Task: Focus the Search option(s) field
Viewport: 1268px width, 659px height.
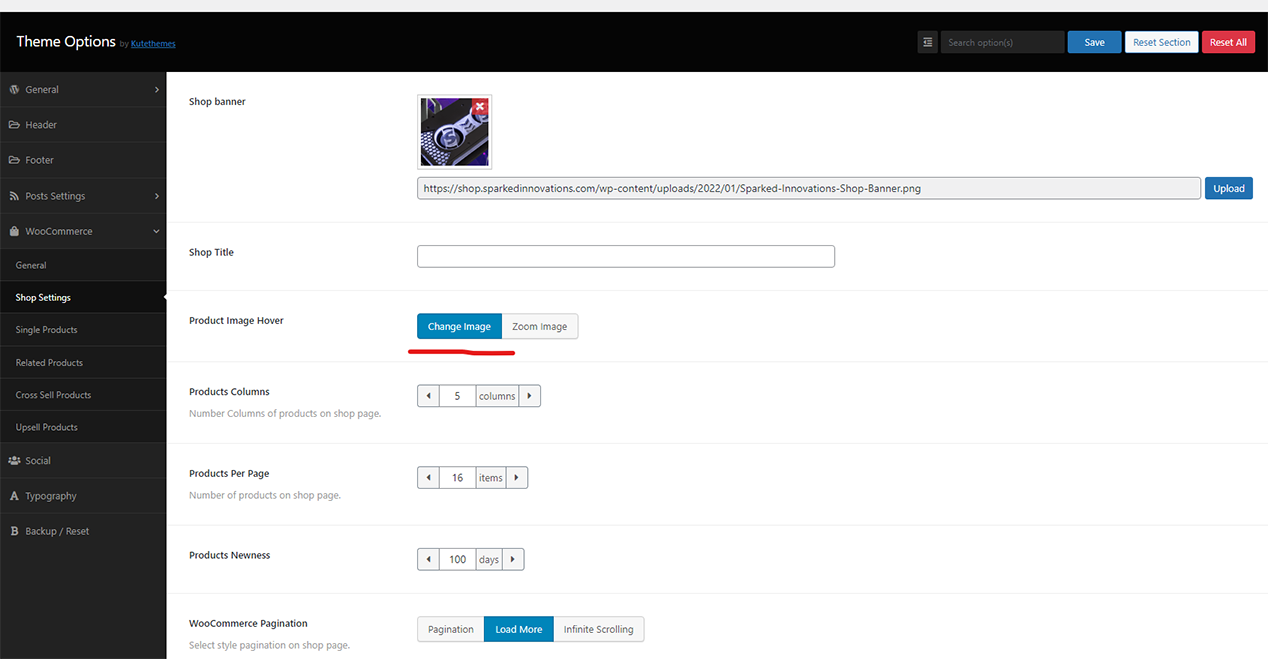Action: [x=1002, y=42]
